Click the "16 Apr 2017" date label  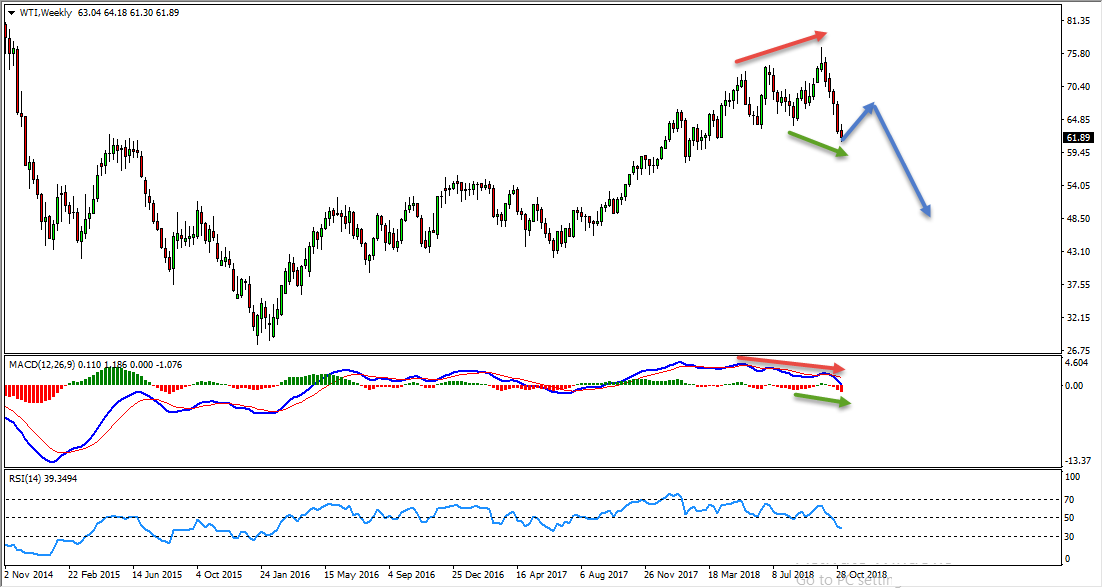point(542,575)
